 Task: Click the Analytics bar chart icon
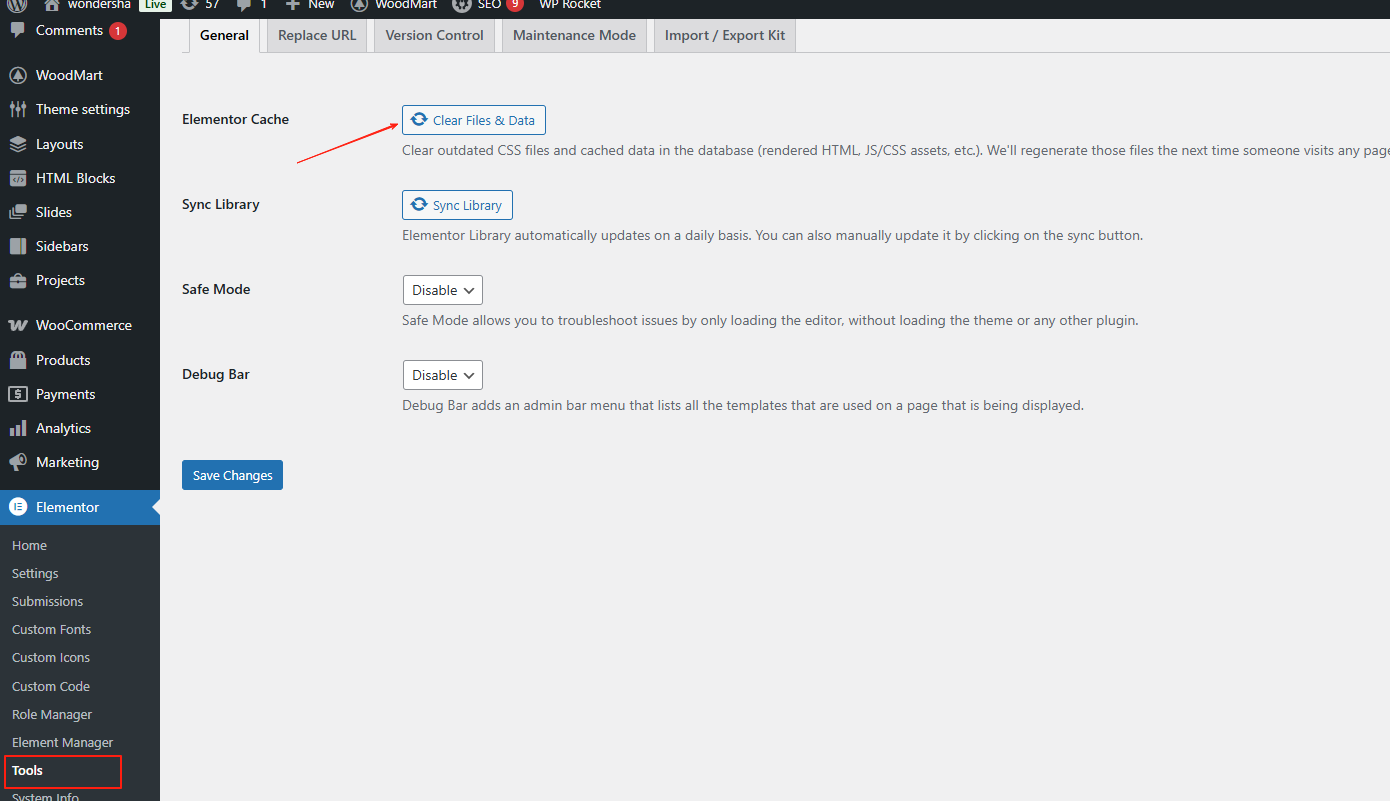[x=18, y=428]
